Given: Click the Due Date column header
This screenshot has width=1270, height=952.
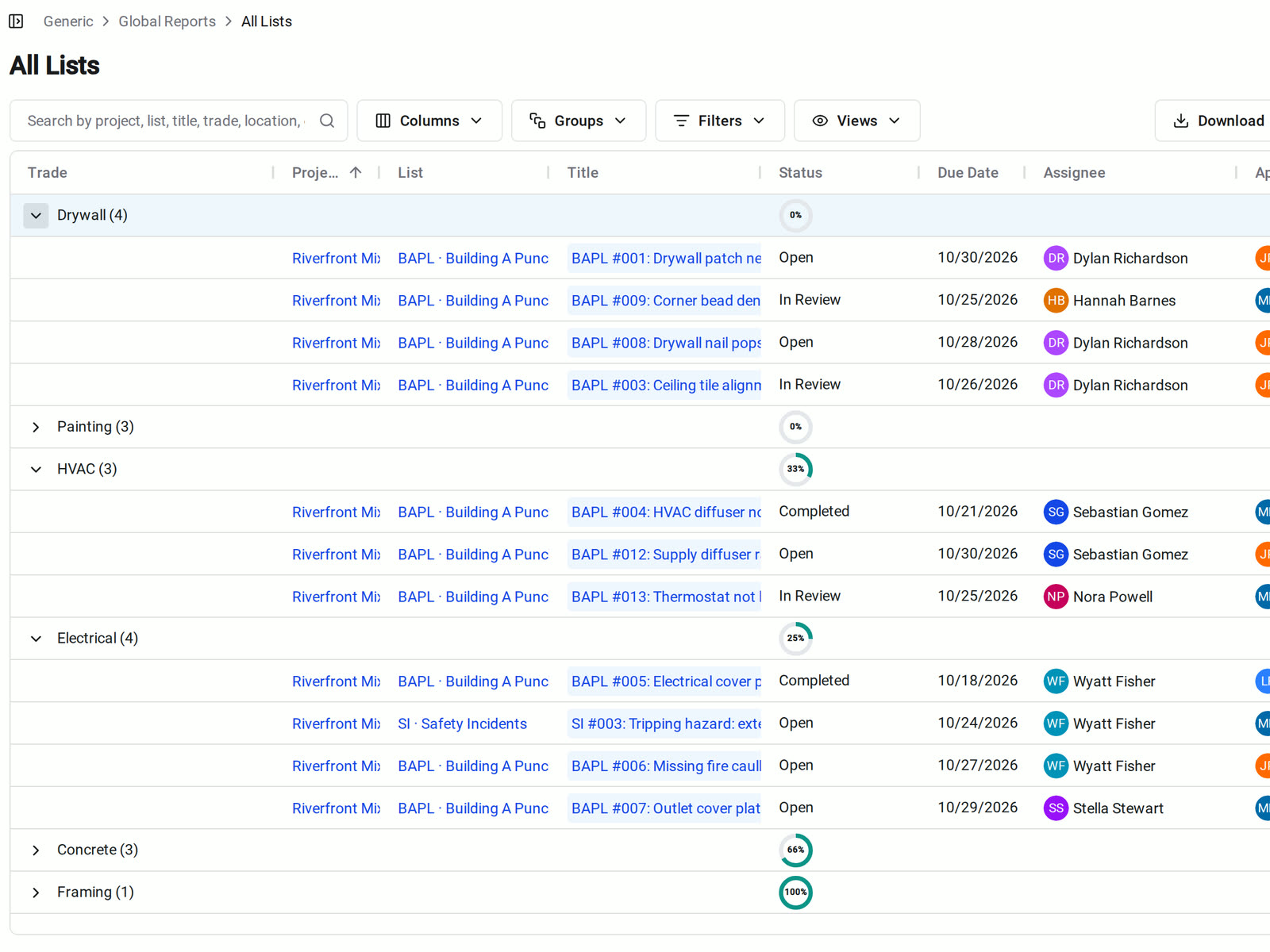Looking at the screenshot, I should pyautogui.click(x=968, y=172).
